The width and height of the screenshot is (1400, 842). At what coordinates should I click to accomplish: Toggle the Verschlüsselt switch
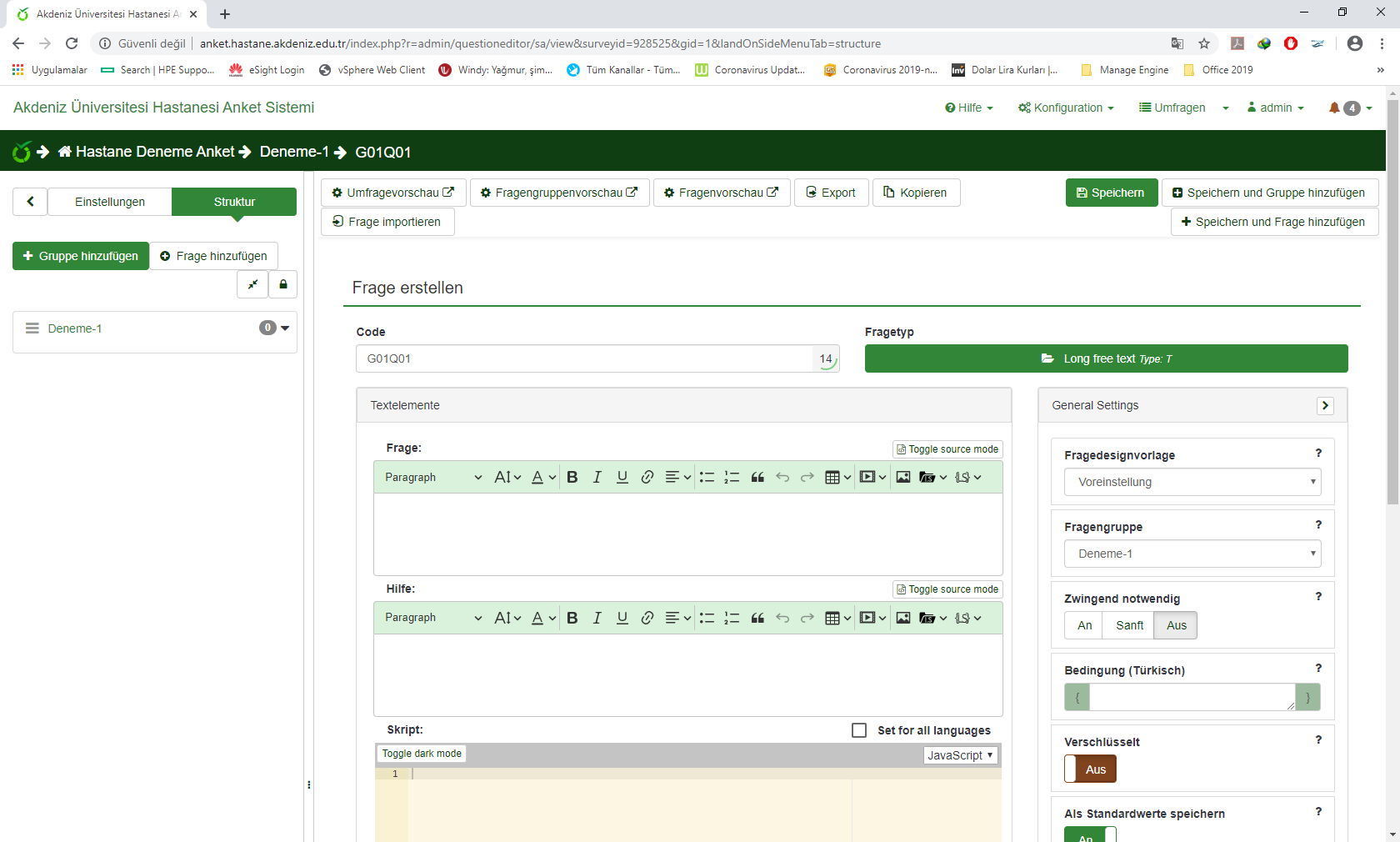pyautogui.click(x=1090, y=769)
